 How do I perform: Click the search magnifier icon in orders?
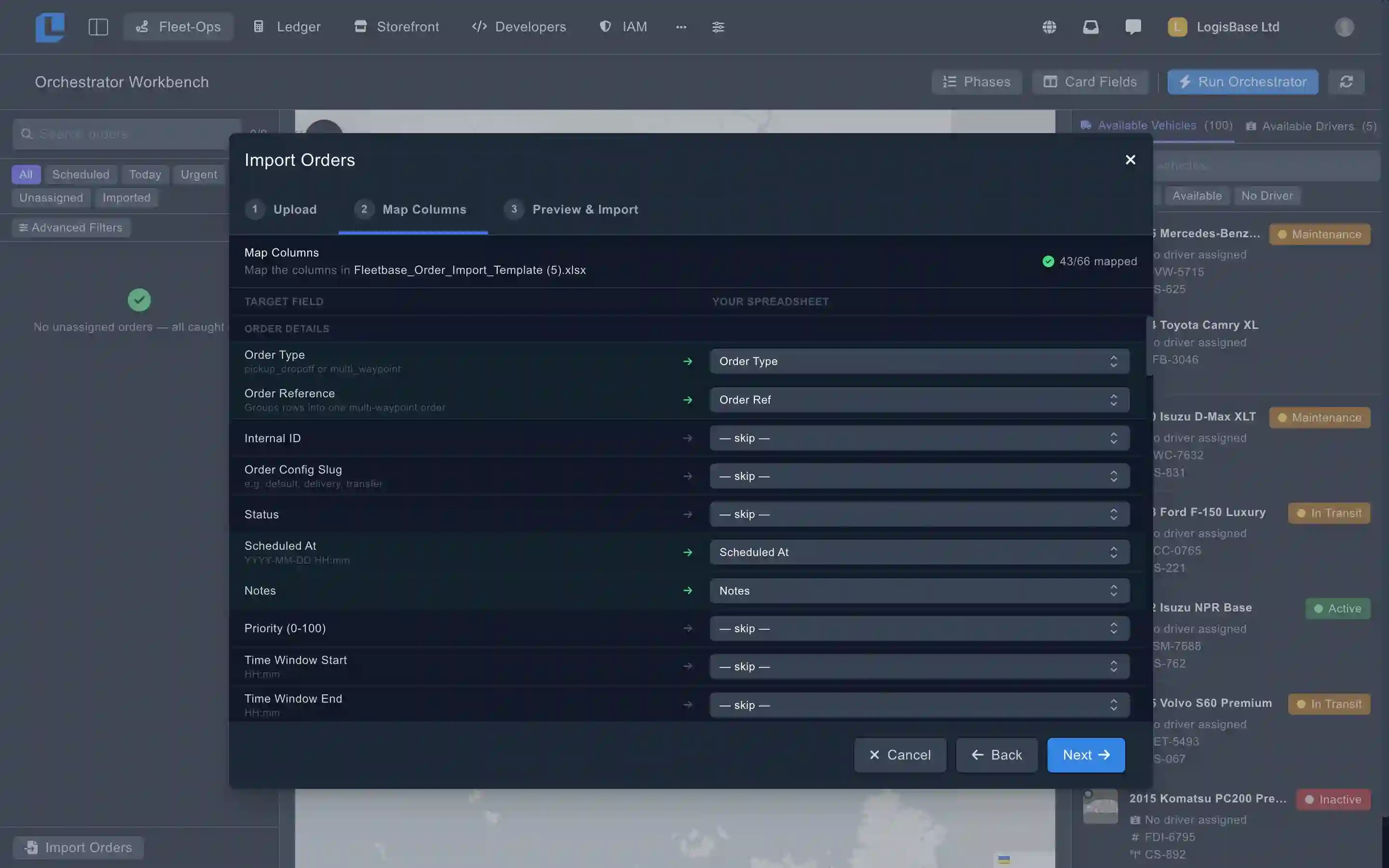click(27, 134)
